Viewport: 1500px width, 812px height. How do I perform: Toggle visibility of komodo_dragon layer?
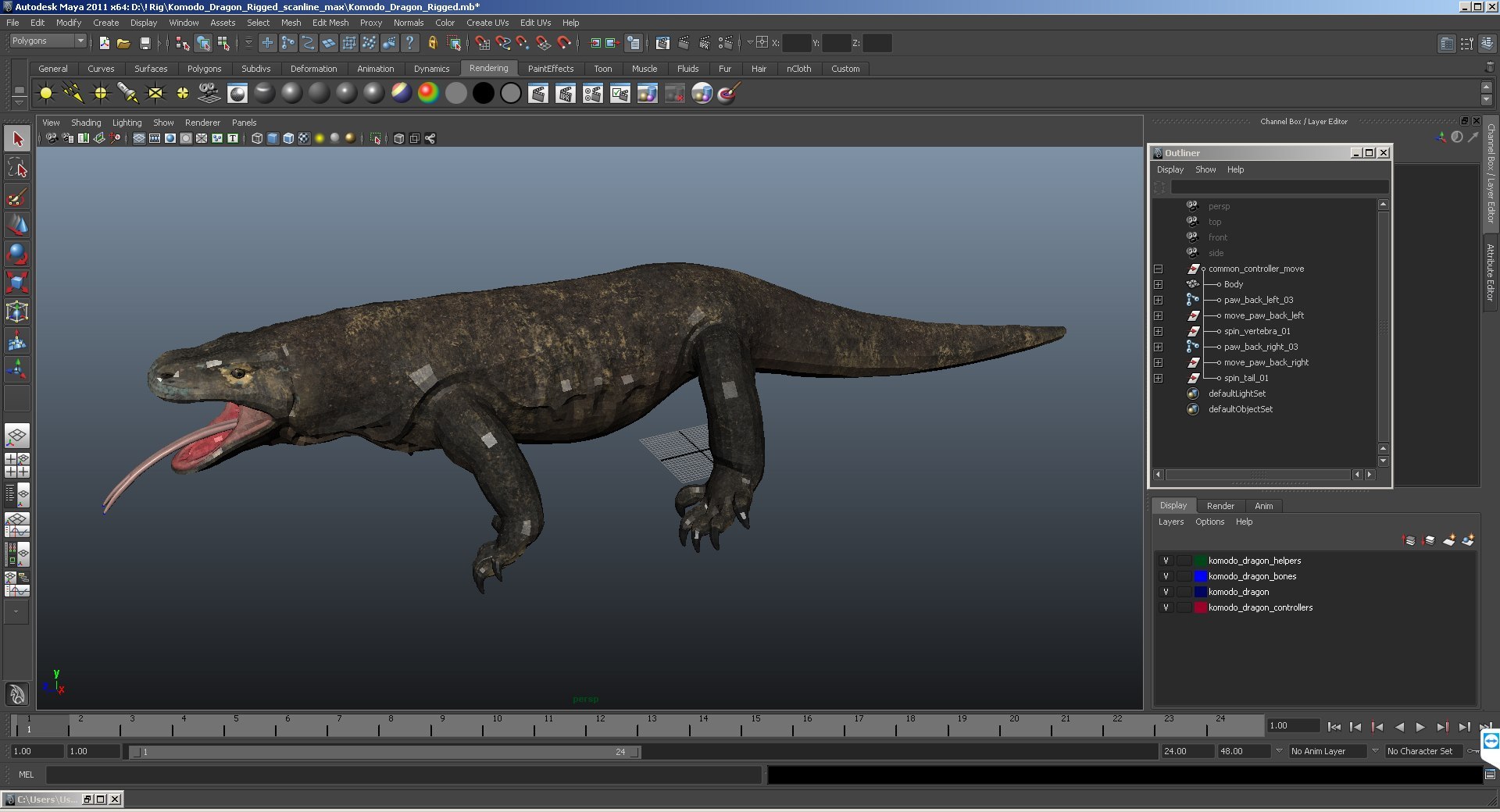pyautogui.click(x=1166, y=592)
